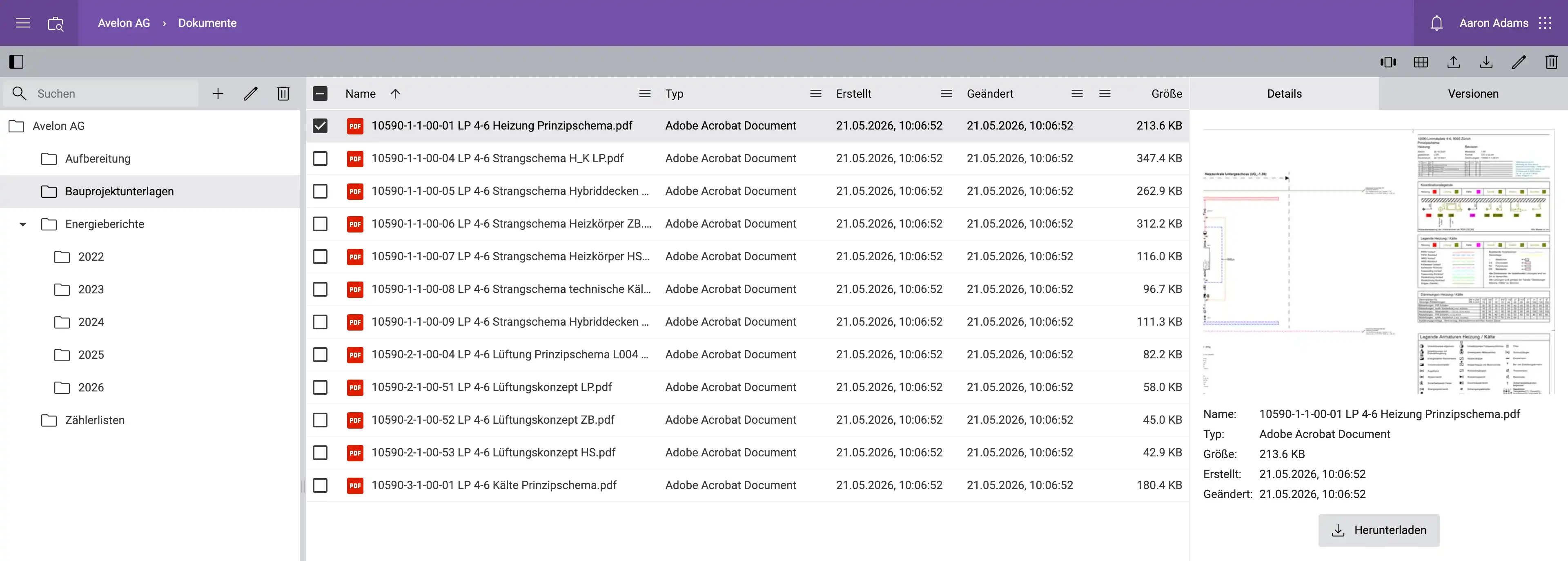The width and height of the screenshot is (1568, 561).
Task: Check the 10590-1-1-00-08 technische Kälte checkbox
Action: 320,289
